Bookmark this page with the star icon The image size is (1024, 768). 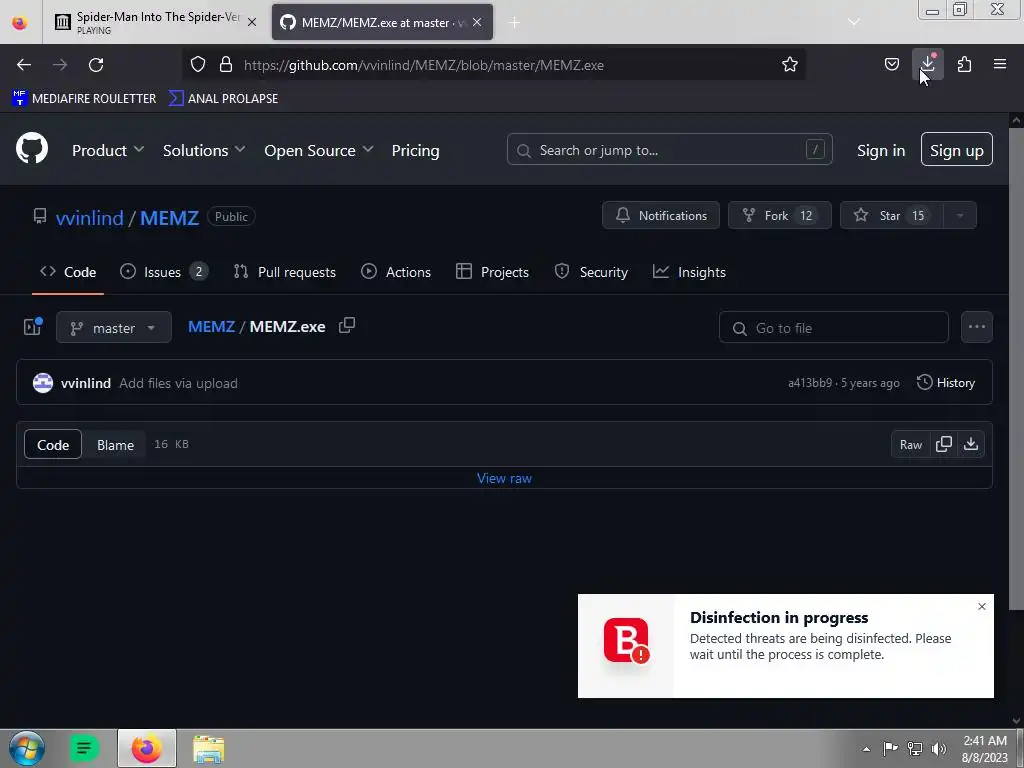click(x=790, y=64)
